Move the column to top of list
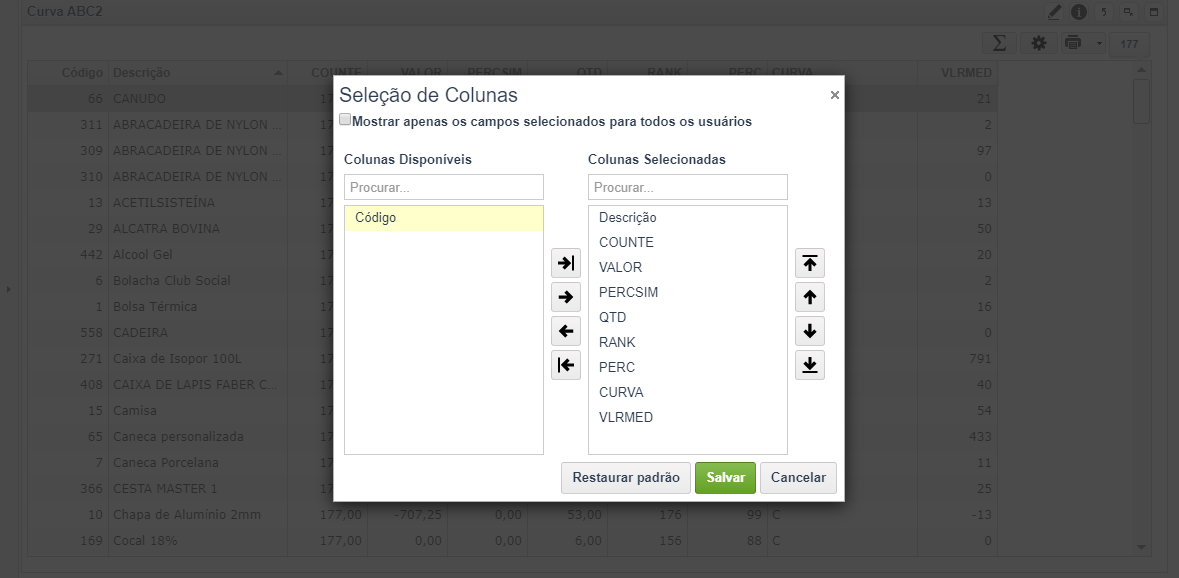Screen dimensions: 1179x578 click(810, 263)
